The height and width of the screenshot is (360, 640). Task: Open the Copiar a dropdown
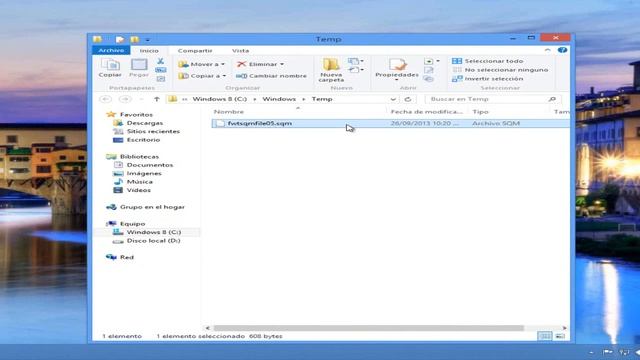point(202,76)
